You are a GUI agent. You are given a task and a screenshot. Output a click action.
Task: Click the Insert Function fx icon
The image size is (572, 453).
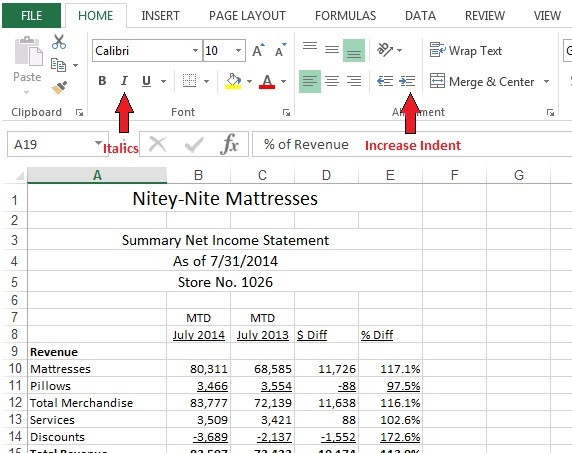click(x=229, y=144)
